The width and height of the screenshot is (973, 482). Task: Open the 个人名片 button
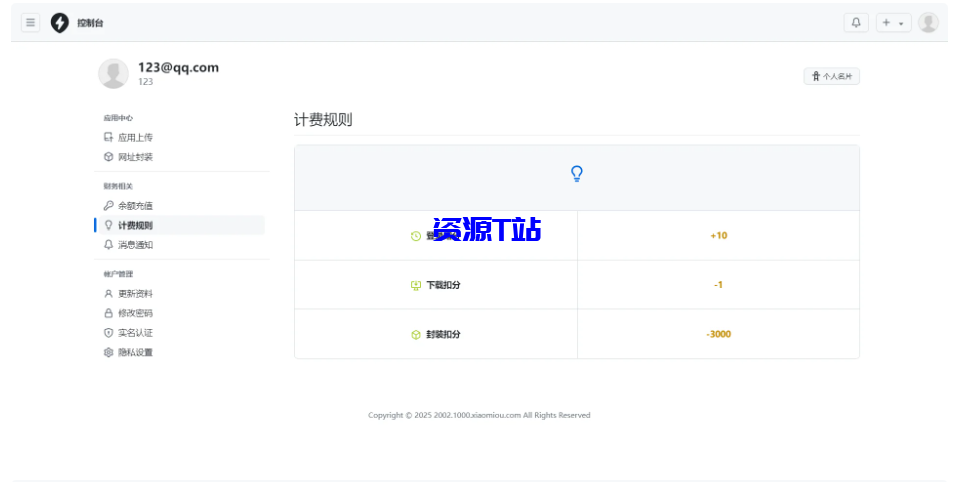[x=832, y=76]
